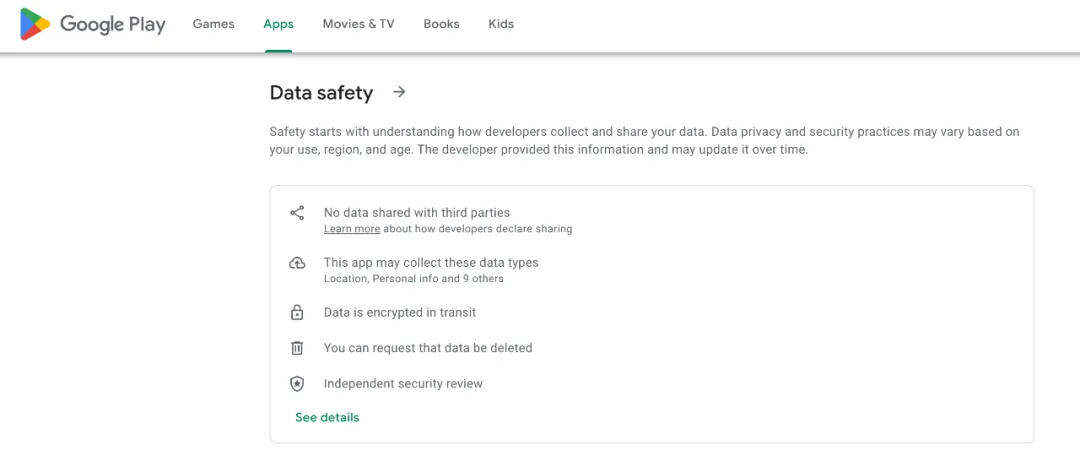Click the Data safety heading
The width and height of the screenshot is (1080, 467).
(x=321, y=92)
